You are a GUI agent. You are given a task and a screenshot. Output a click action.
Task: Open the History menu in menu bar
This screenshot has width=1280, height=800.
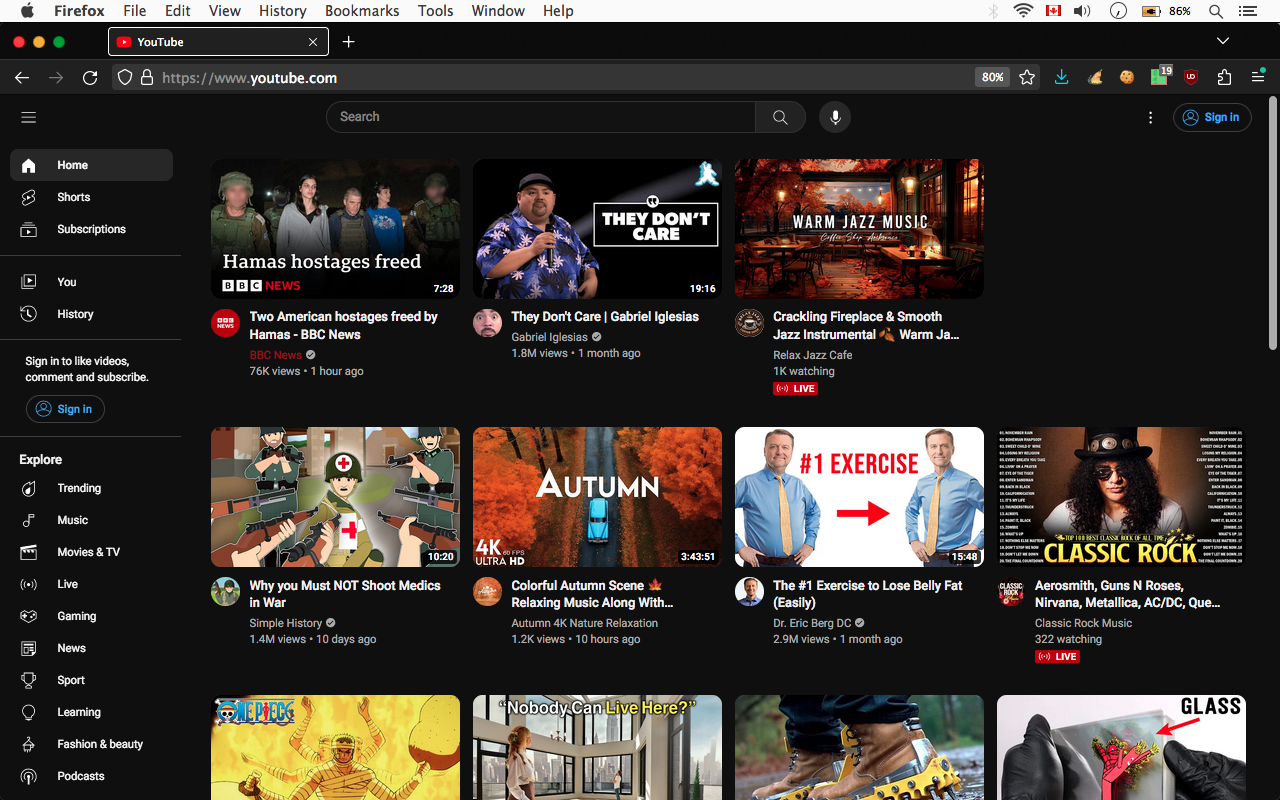282,11
